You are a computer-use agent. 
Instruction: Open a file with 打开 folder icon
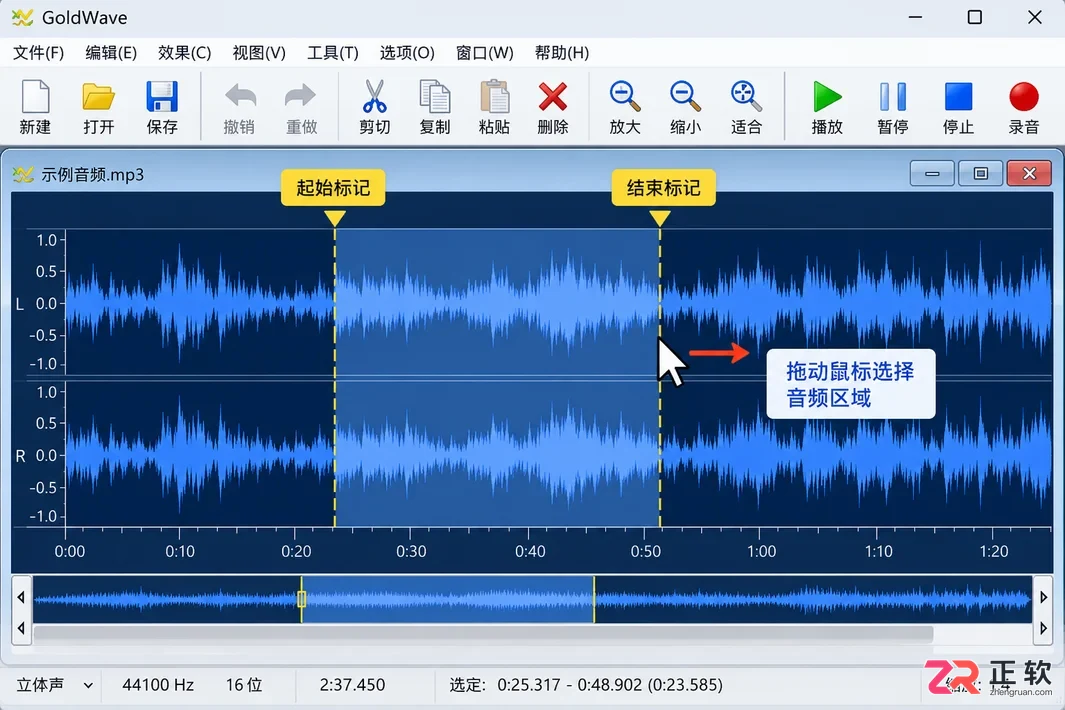98,107
